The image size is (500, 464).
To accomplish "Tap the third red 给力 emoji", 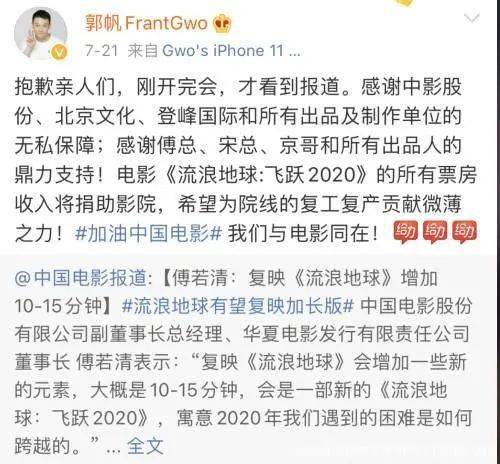I will tap(464, 231).
